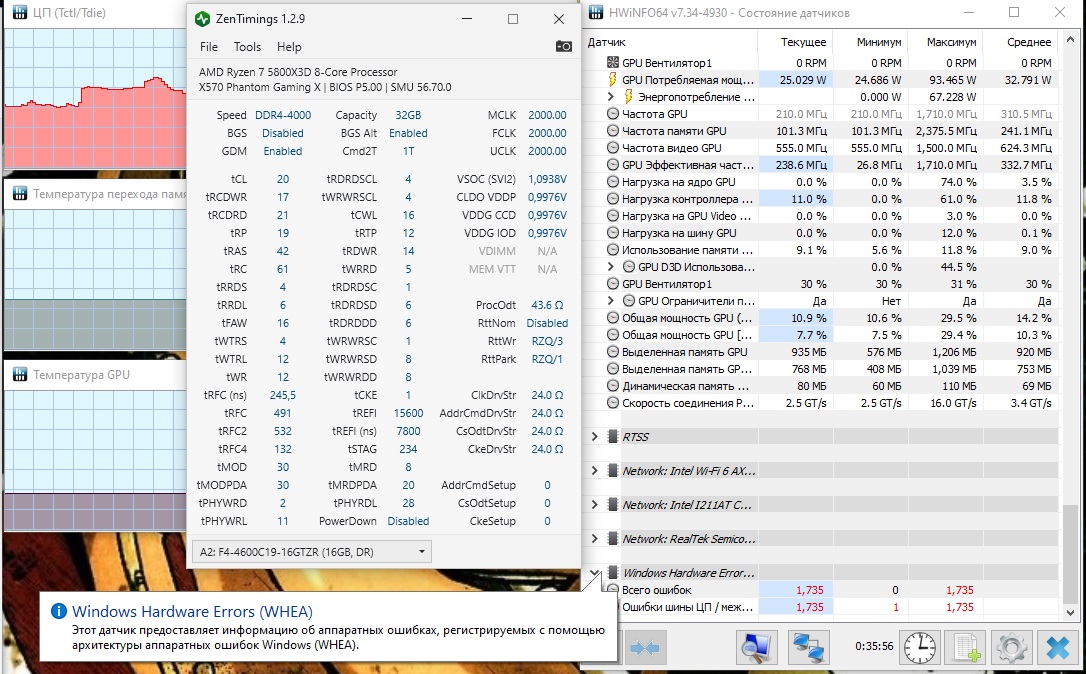Image resolution: width=1086 pixels, height=674 pixels.
Task: Expand the Энергопотребление sensor subtree
Action: [610, 96]
